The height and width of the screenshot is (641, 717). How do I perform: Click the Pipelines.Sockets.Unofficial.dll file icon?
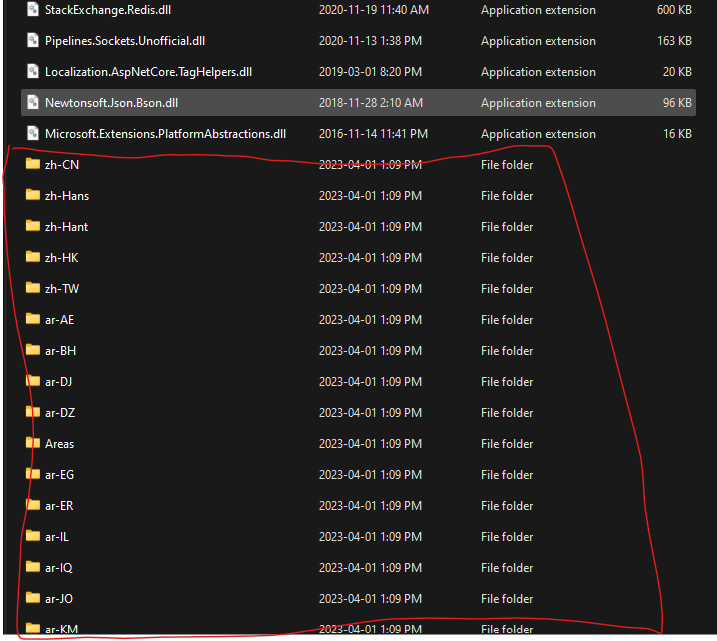[33, 41]
